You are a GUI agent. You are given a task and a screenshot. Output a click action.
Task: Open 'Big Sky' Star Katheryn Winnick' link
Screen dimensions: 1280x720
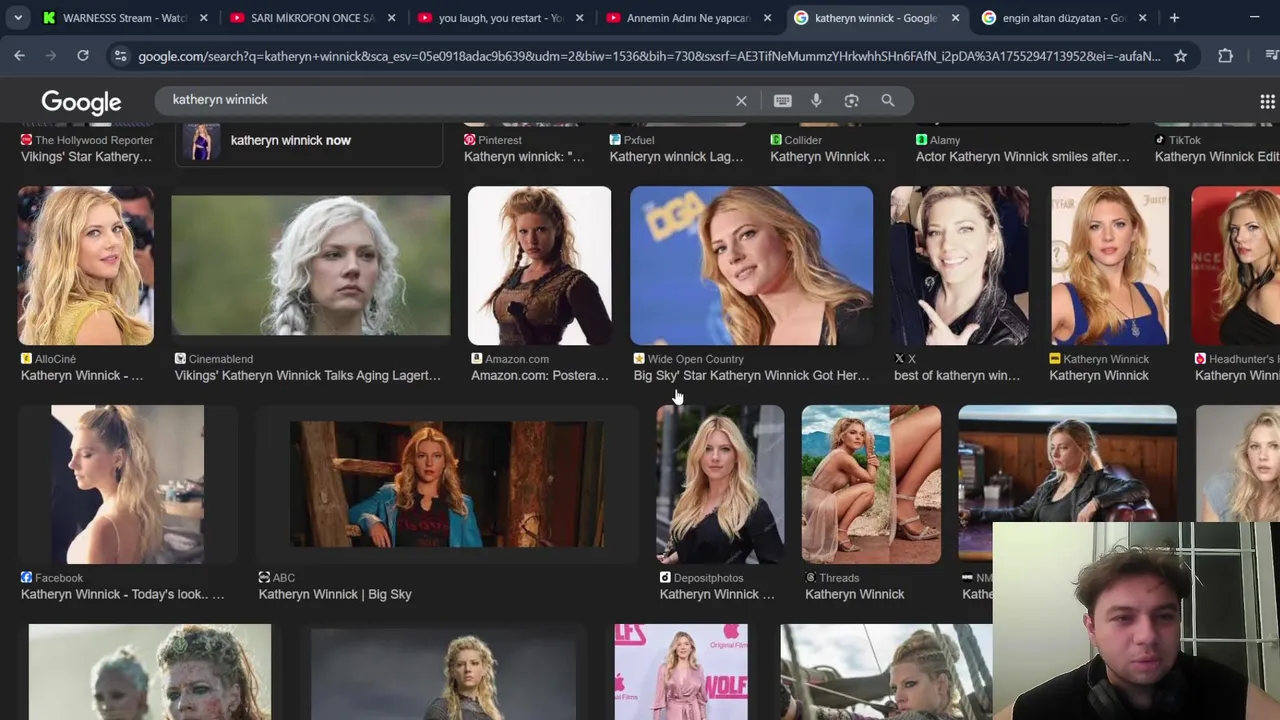751,375
